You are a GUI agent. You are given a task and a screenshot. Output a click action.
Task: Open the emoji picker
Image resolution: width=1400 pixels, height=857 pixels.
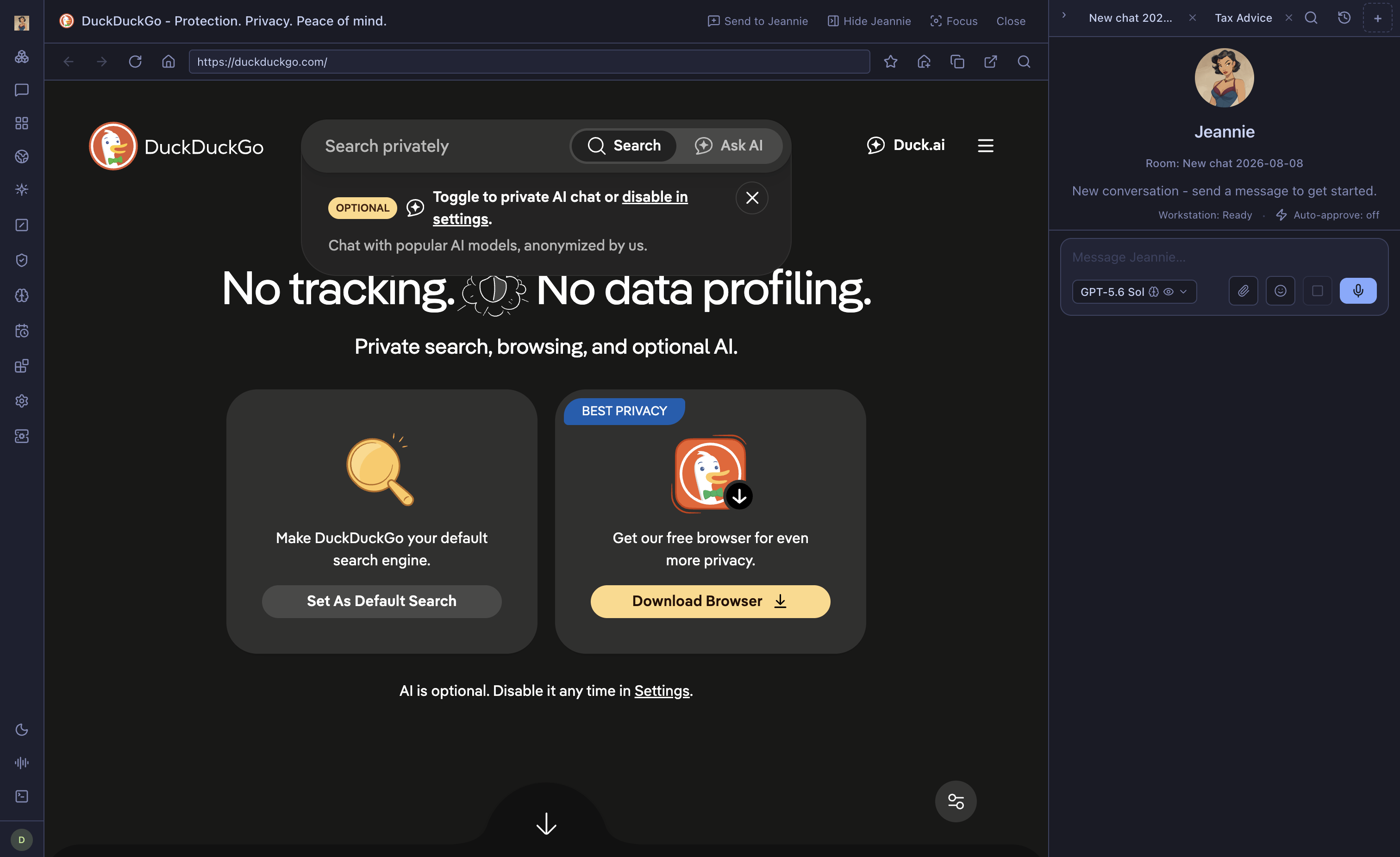coord(1280,291)
